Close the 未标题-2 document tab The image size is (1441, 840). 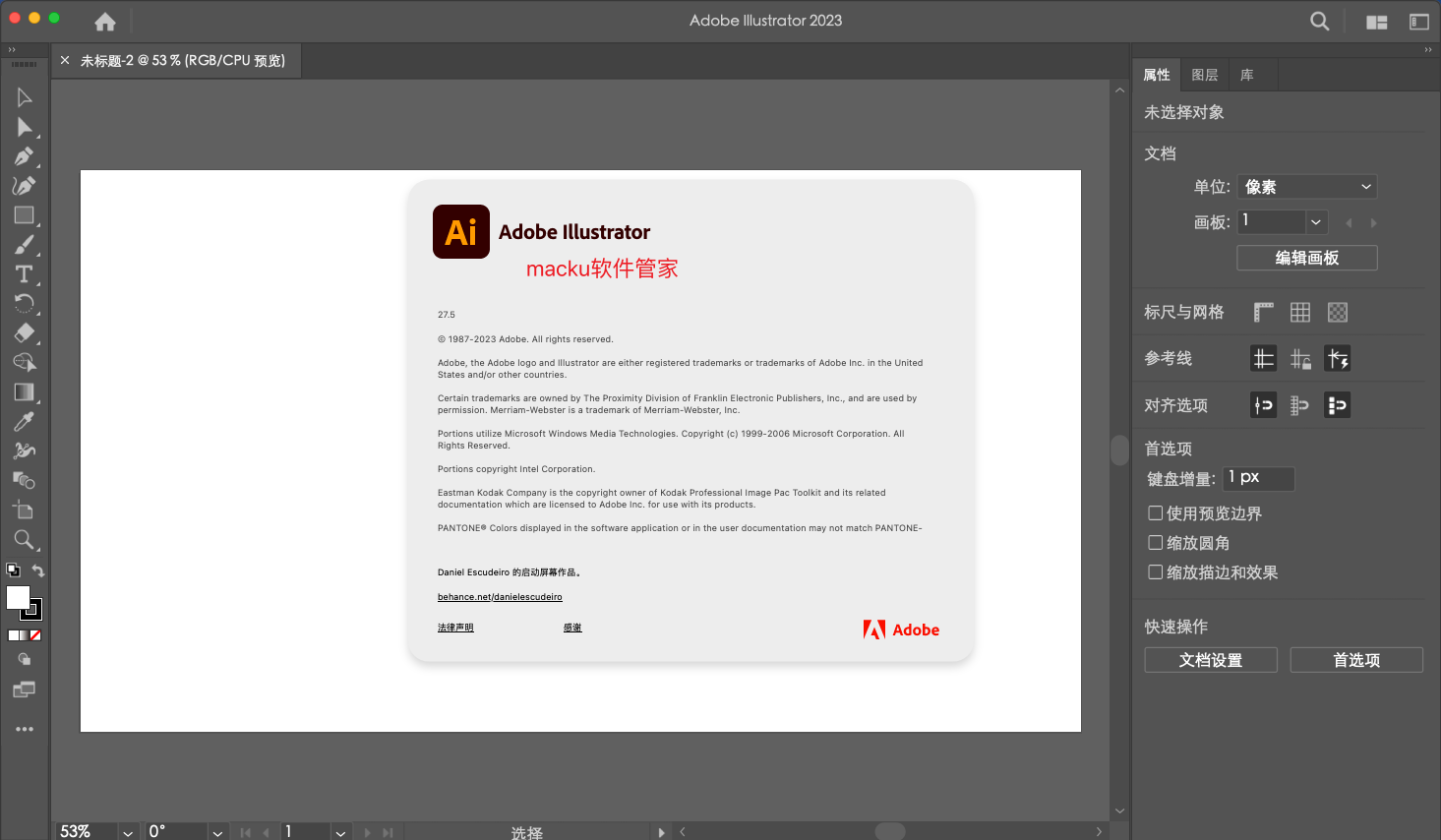(x=65, y=61)
